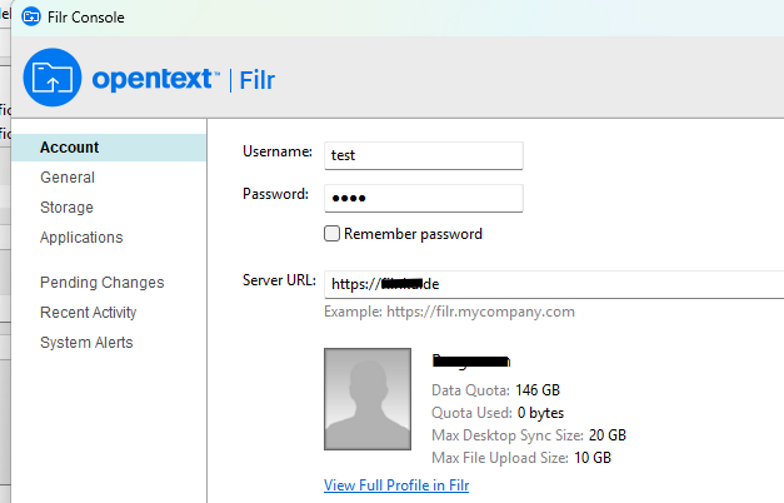784x503 pixels.
Task: Click into the Server URL field
Action: [554, 284]
